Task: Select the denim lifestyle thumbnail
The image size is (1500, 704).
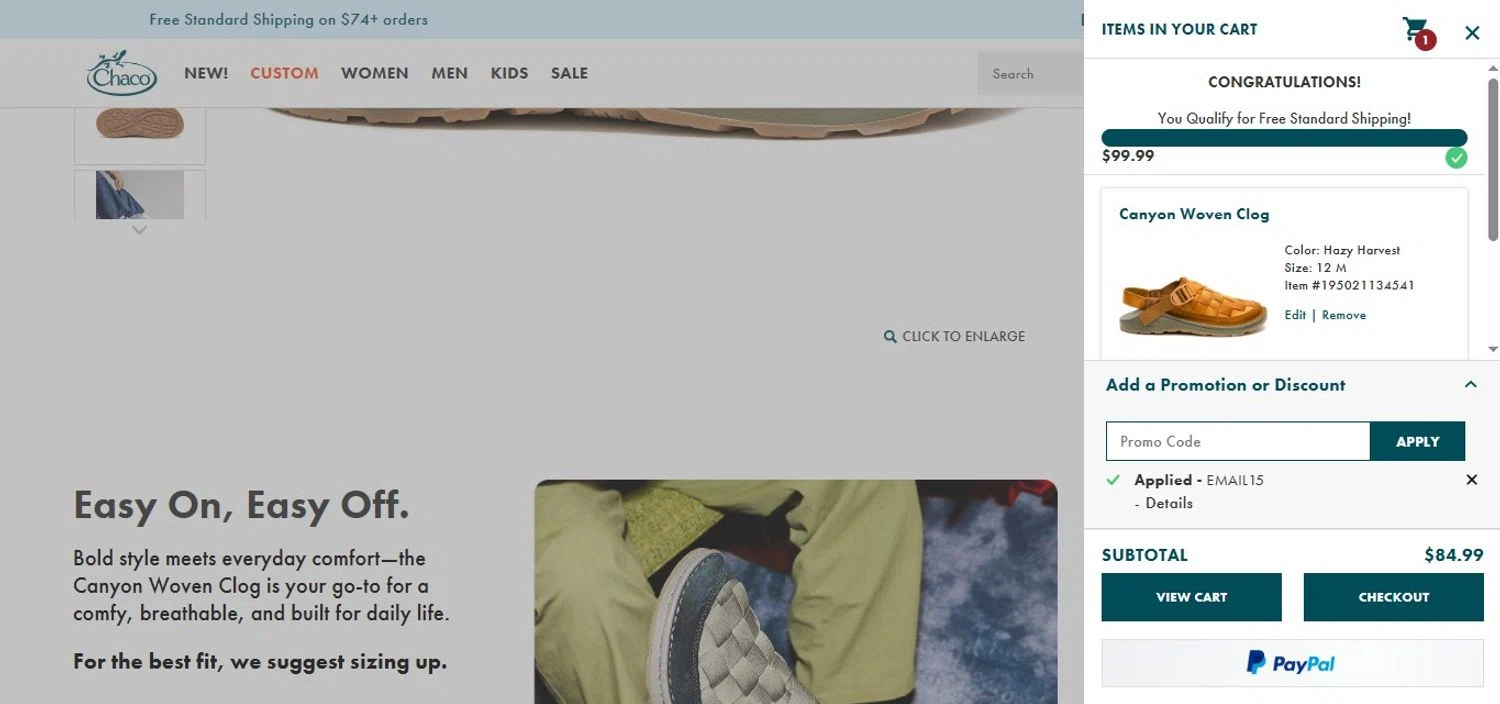Action: point(140,195)
